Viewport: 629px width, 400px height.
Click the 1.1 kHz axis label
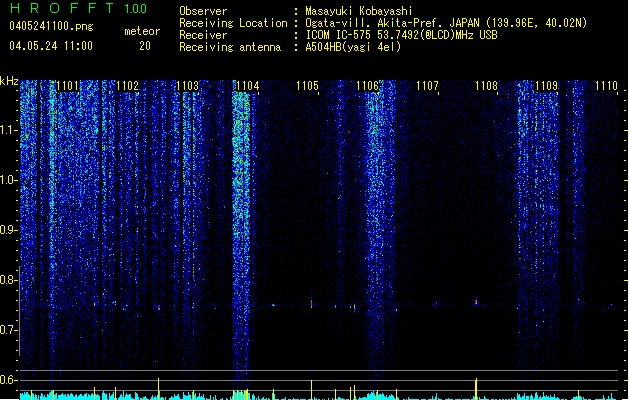[x=8, y=130]
